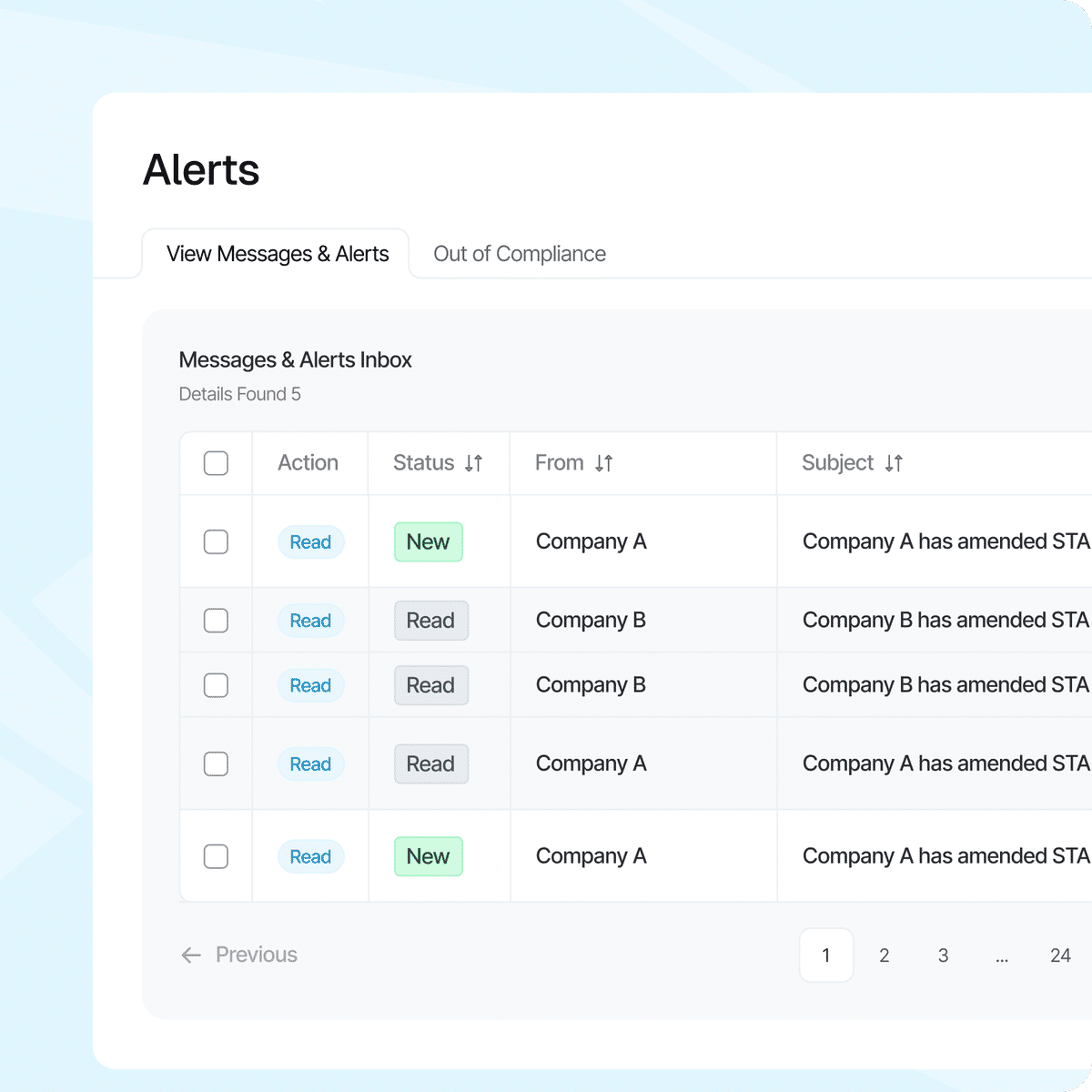
Task: Click the gray Read status badge in second row
Action: 431,621
